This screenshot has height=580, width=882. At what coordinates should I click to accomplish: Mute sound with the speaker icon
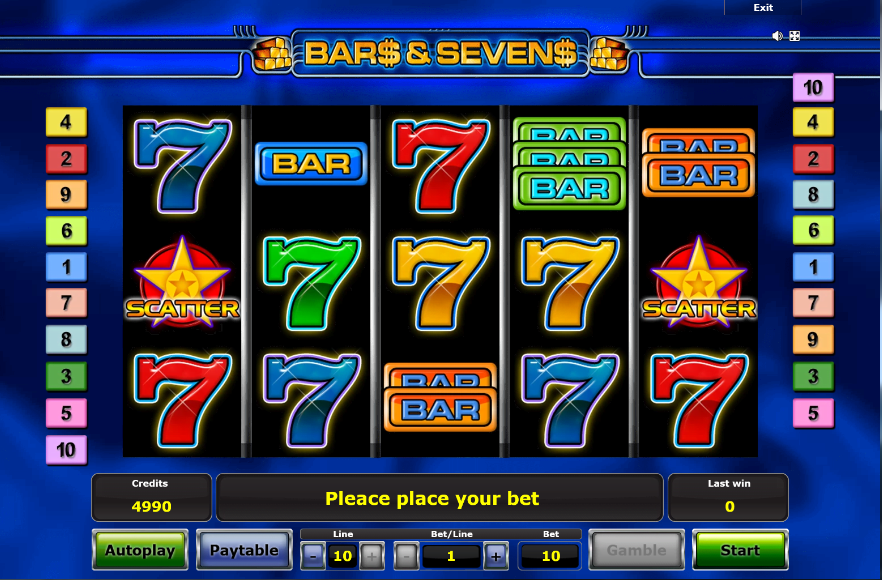[x=777, y=36]
